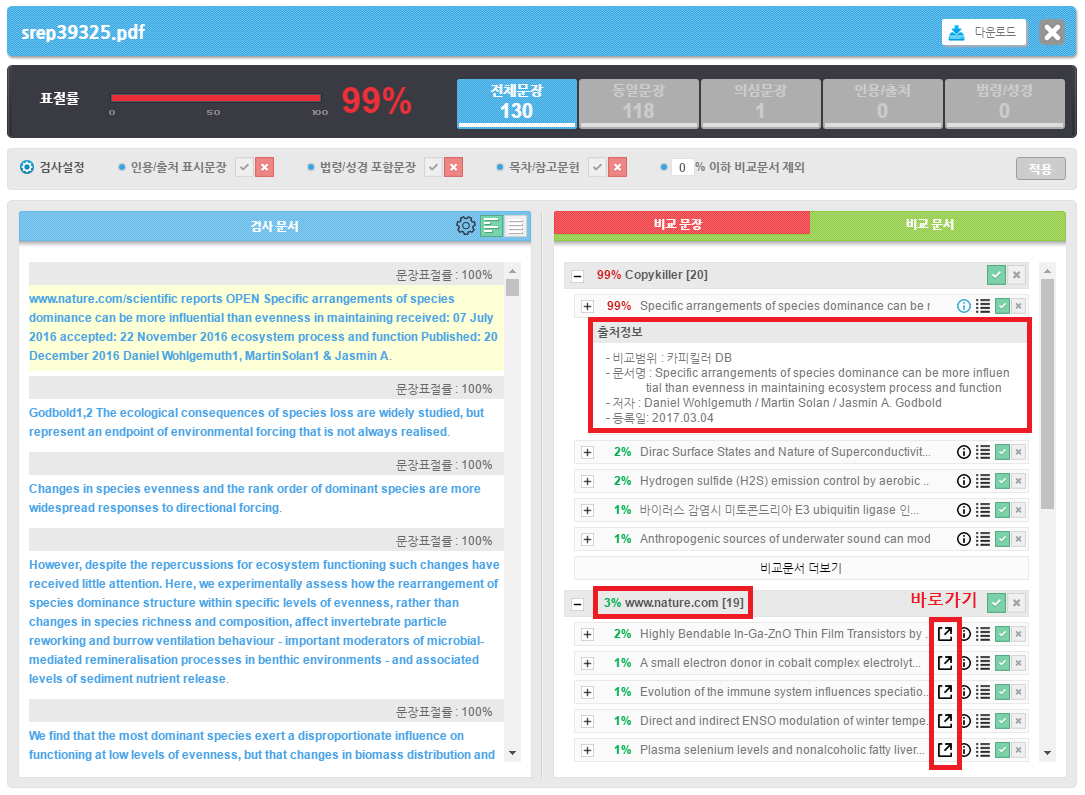Exclude the www.nature.com group with X

click(1017, 603)
